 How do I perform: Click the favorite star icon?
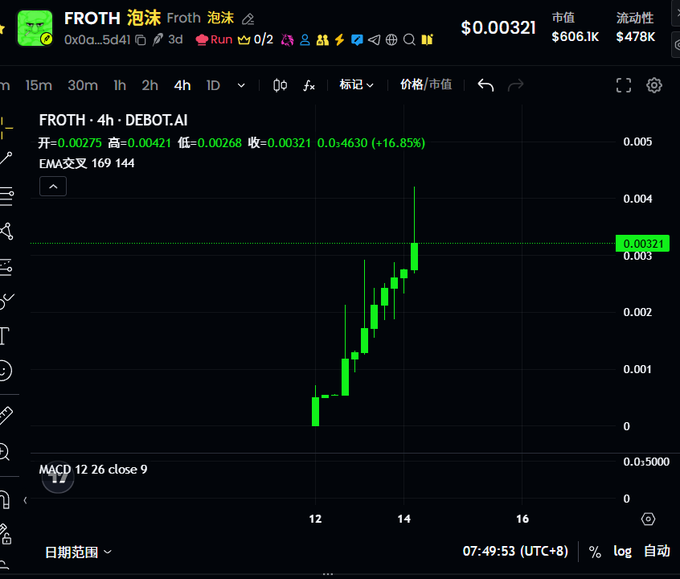[2, 29]
